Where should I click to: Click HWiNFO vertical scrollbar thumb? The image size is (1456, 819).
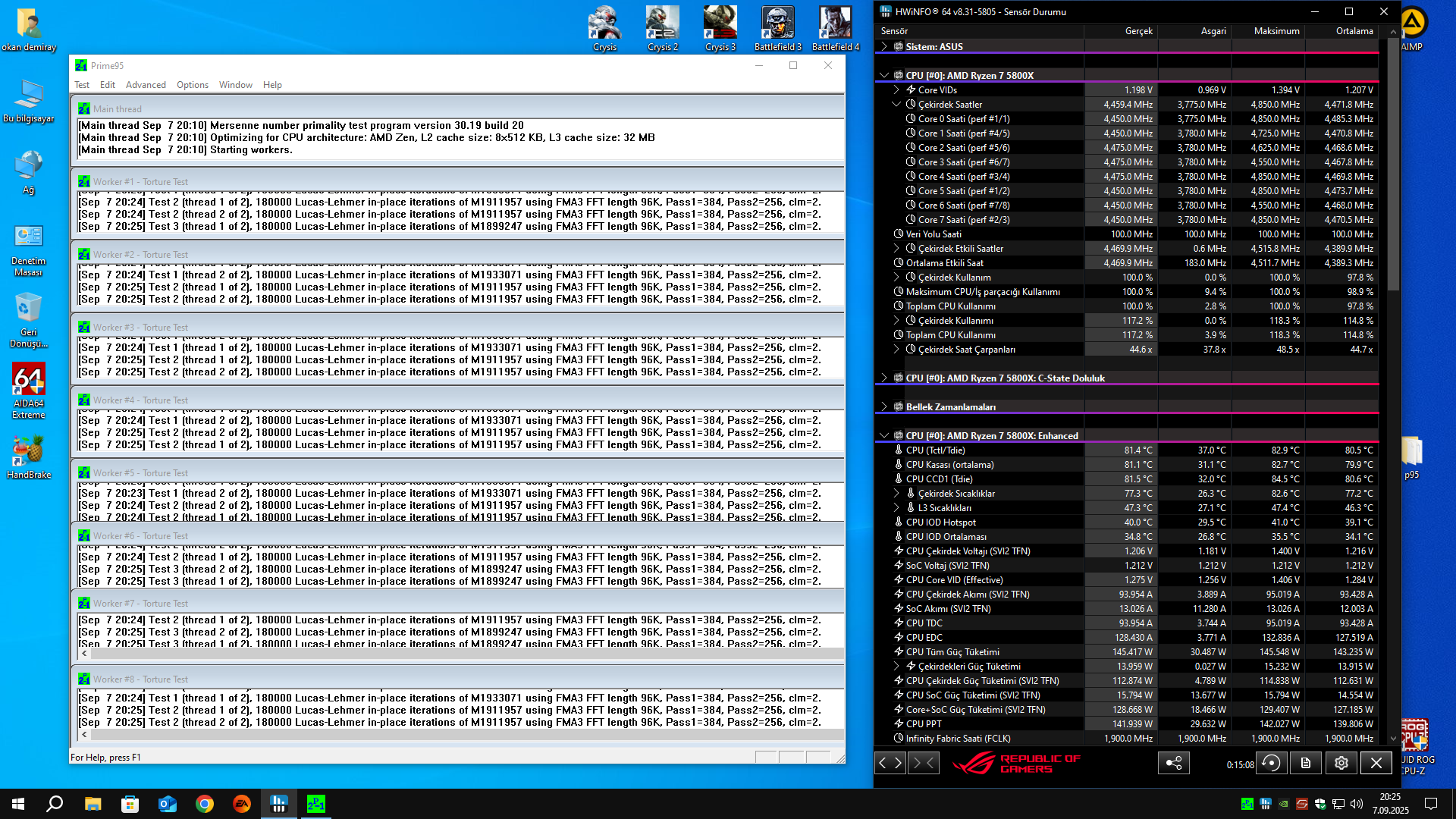pyautogui.click(x=1393, y=163)
